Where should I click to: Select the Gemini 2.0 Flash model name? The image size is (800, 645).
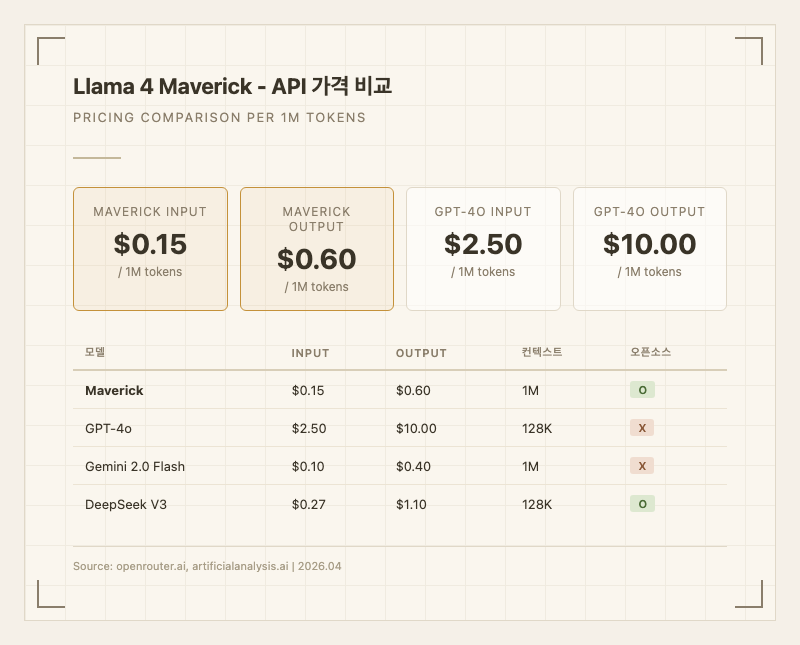click(x=135, y=466)
